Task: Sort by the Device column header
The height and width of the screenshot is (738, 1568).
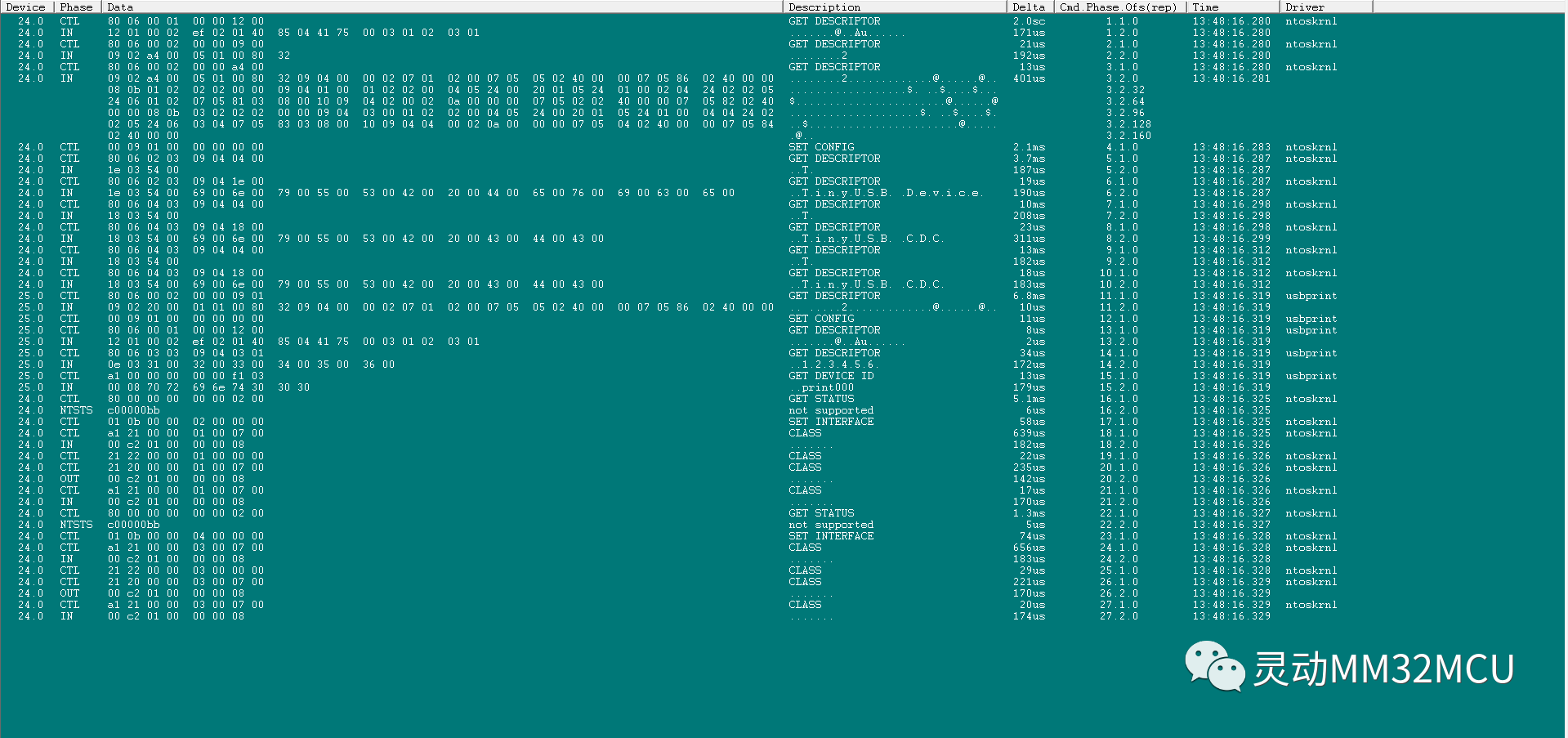Action: click(26, 7)
